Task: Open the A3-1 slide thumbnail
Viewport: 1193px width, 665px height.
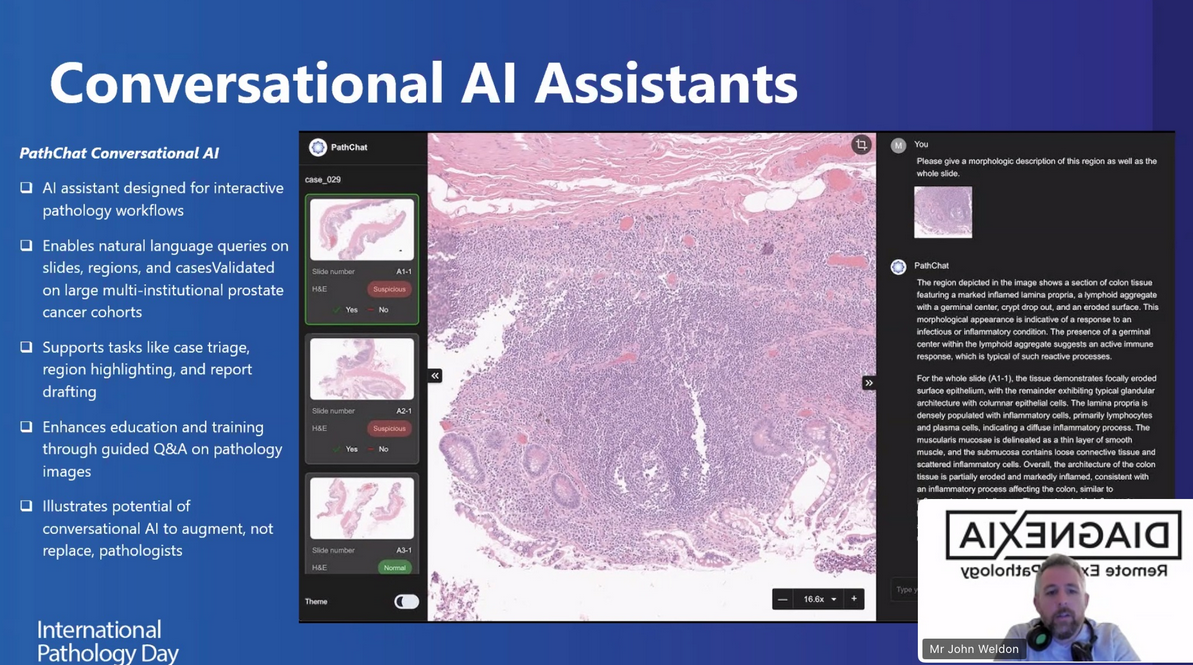Action: pyautogui.click(x=361, y=508)
